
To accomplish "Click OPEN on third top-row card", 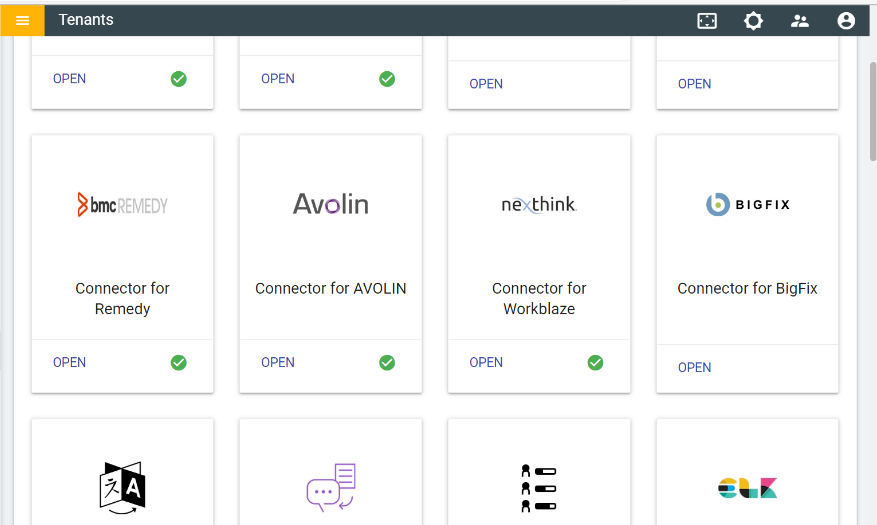I will pos(486,84).
